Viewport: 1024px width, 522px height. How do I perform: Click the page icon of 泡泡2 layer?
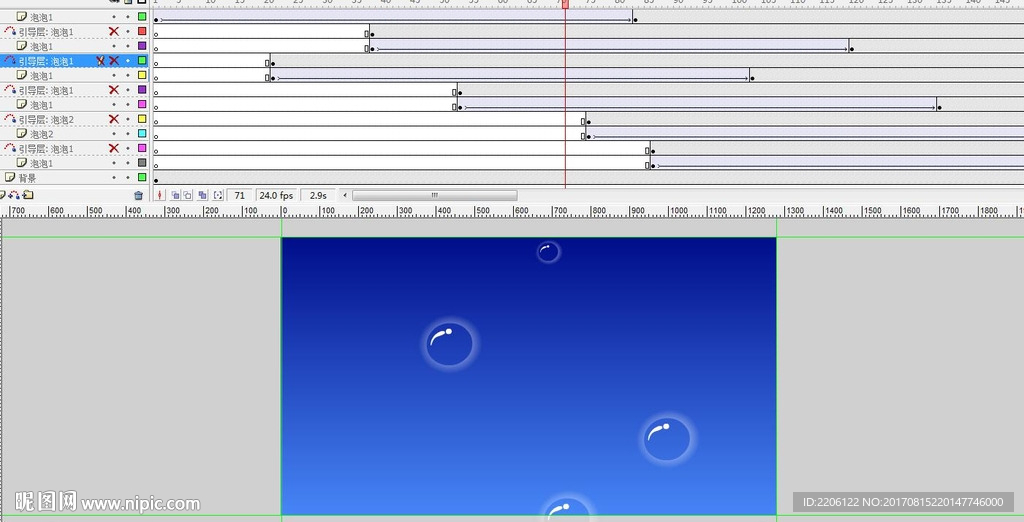pyautogui.click(x=22, y=133)
